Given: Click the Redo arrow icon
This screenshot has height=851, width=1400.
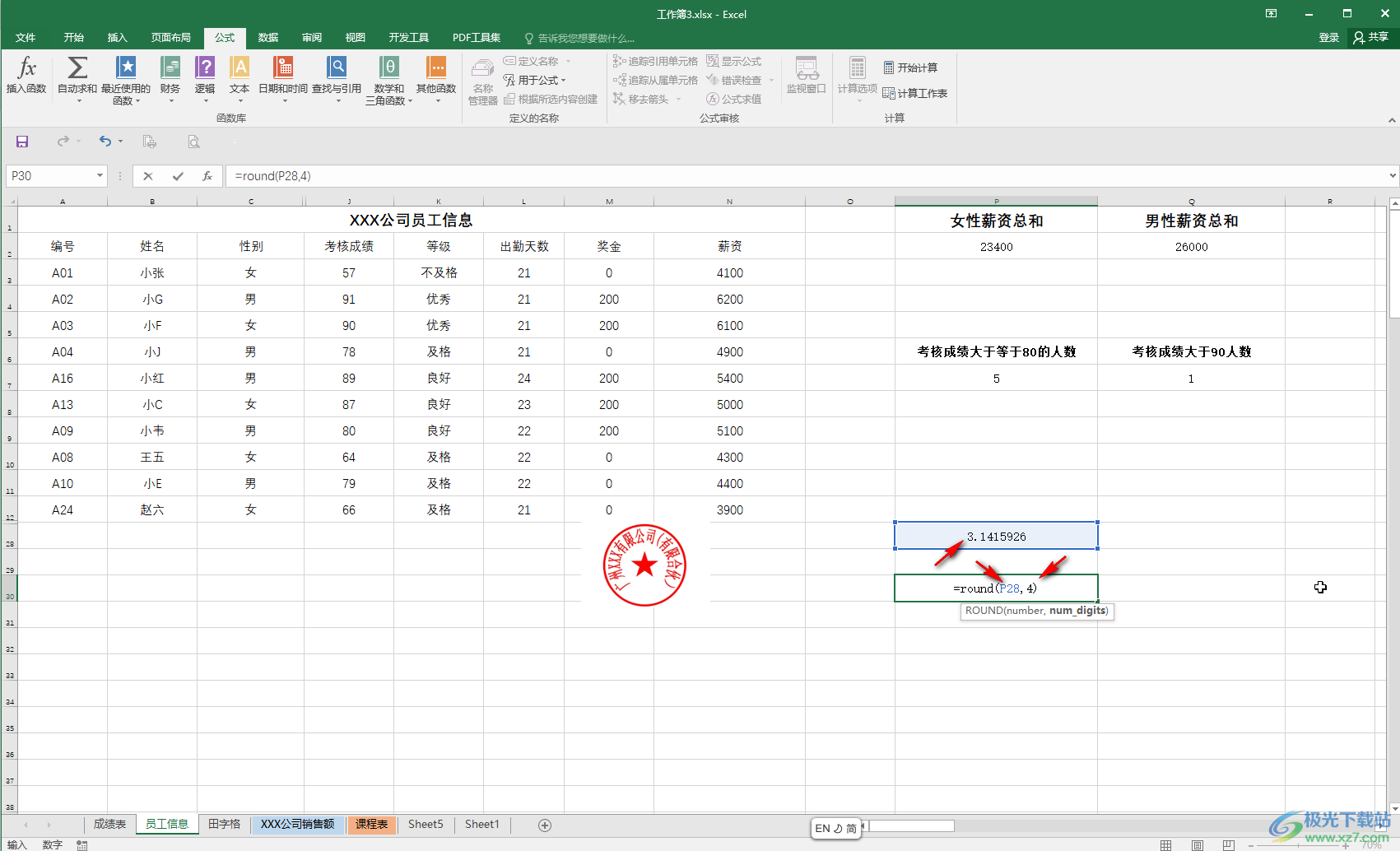Looking at the screenshot, I should pyautogui.click(x=63, y=142).
